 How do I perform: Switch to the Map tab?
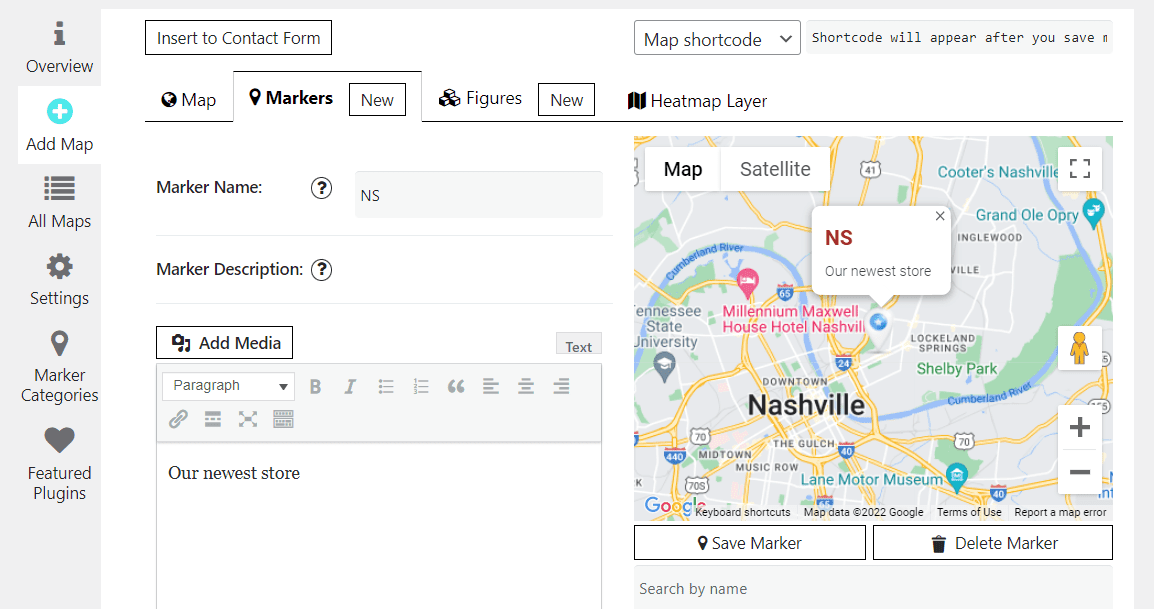189,99
